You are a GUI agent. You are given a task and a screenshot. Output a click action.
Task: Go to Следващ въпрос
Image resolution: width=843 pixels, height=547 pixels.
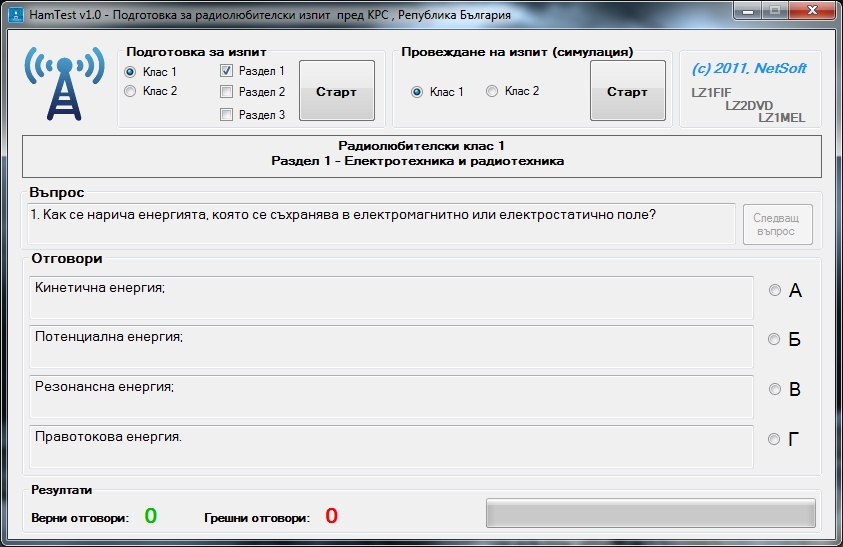(x=777, y=224)
